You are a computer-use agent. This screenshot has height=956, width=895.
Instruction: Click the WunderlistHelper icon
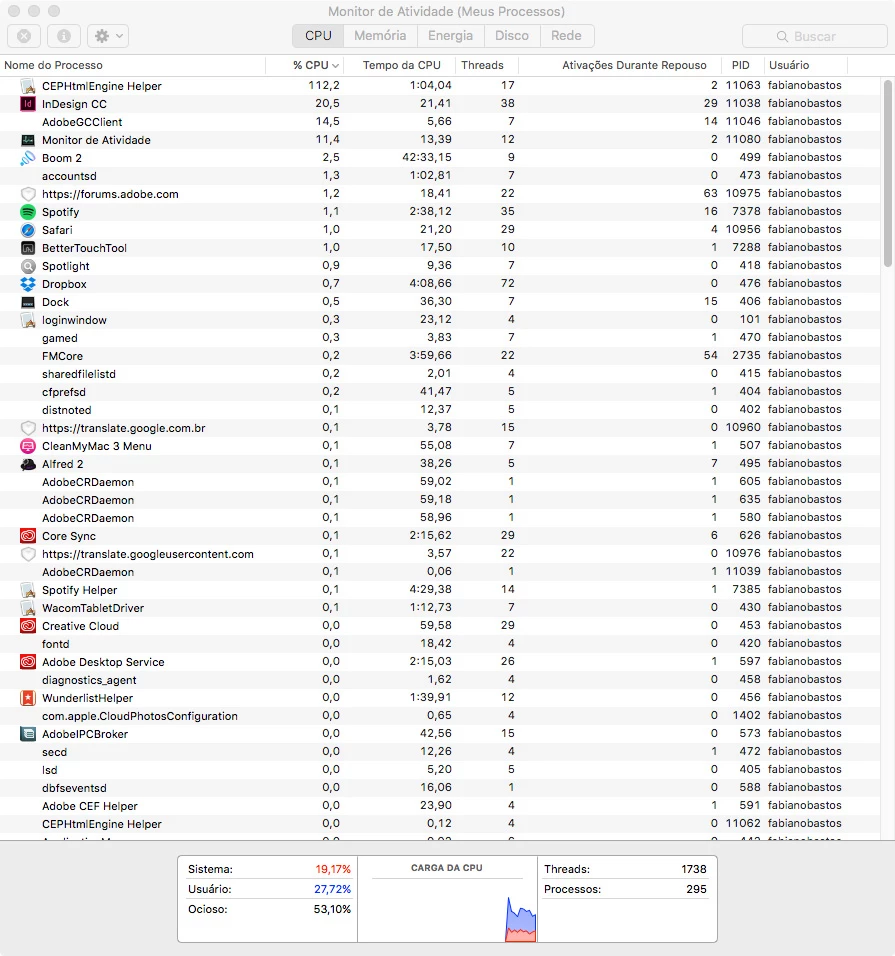coord(27,698)
